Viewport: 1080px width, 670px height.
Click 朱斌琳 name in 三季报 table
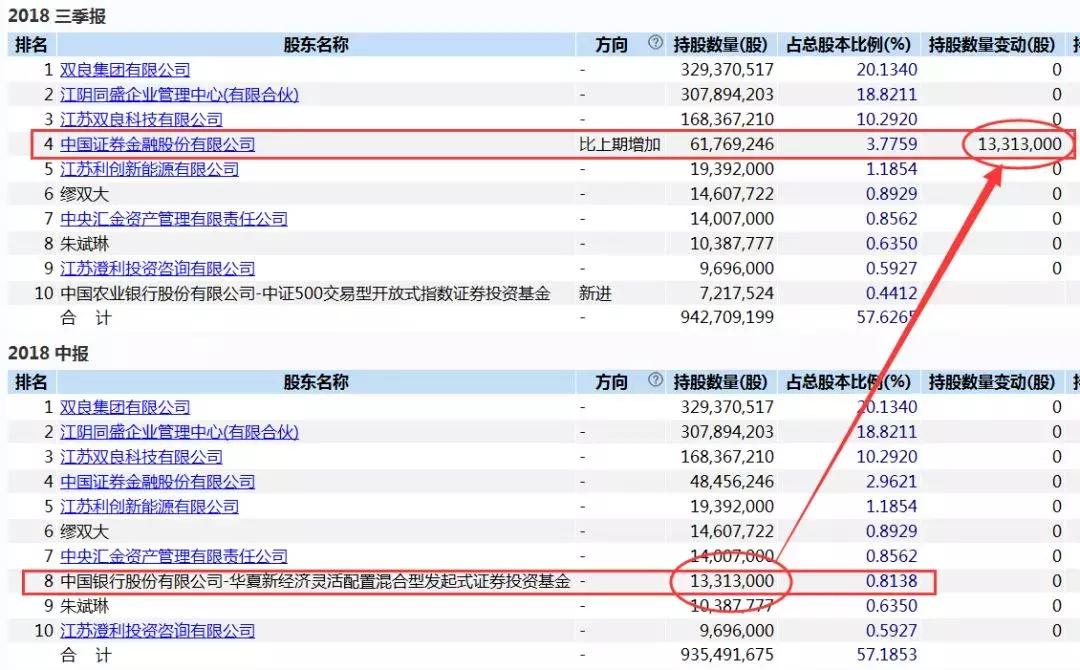pos(84,244)
